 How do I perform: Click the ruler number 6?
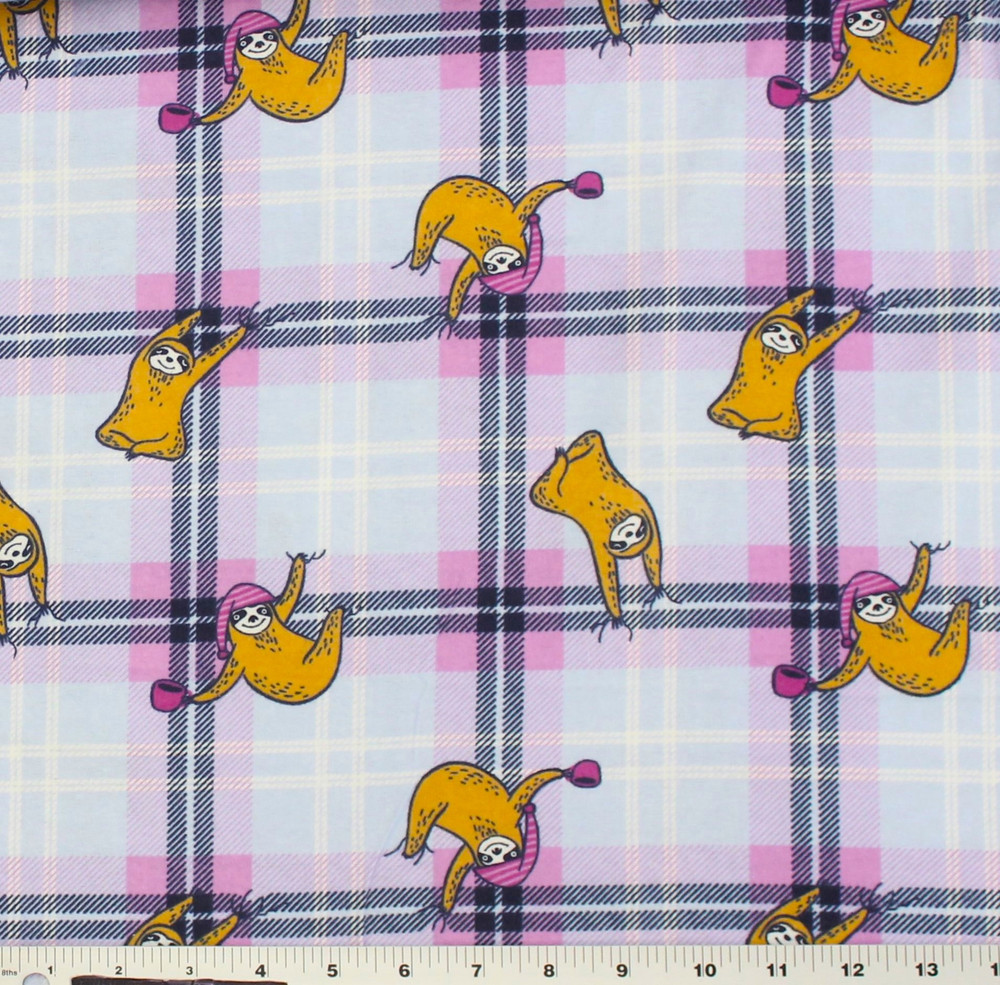click(404, 971)
